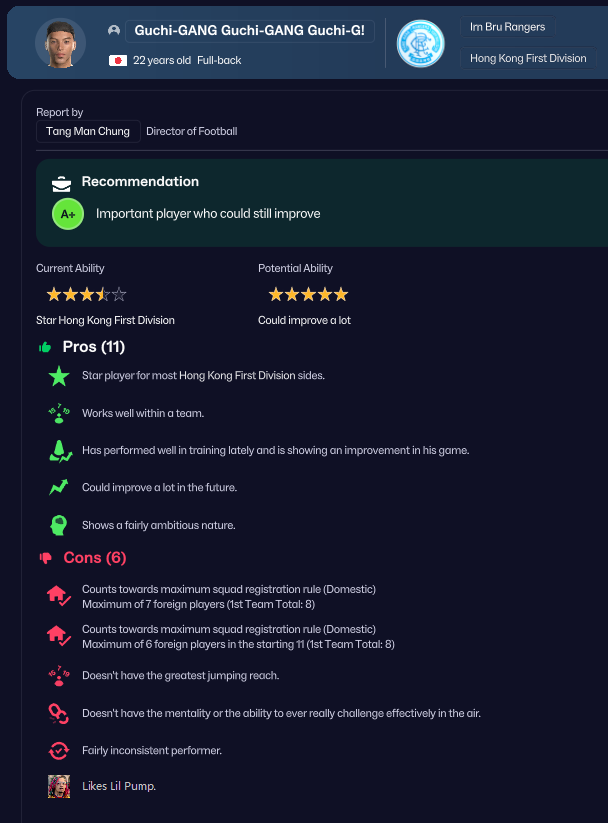Open the Irn Bru Rangers club link

[x=500, y=27]
